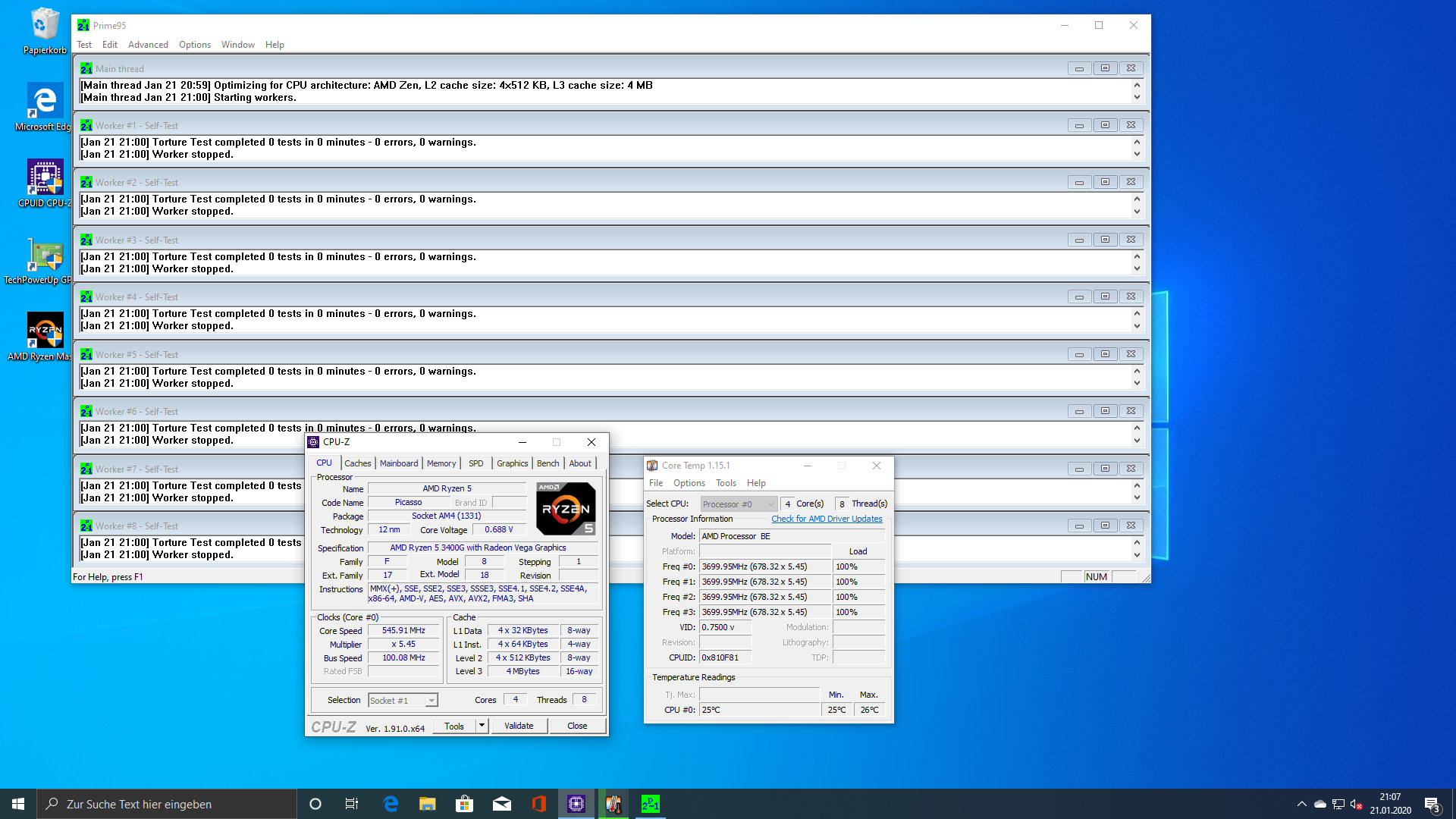Click the Core Temp taskbar icon
This screenshot has height=819, width=1456.
613,804
